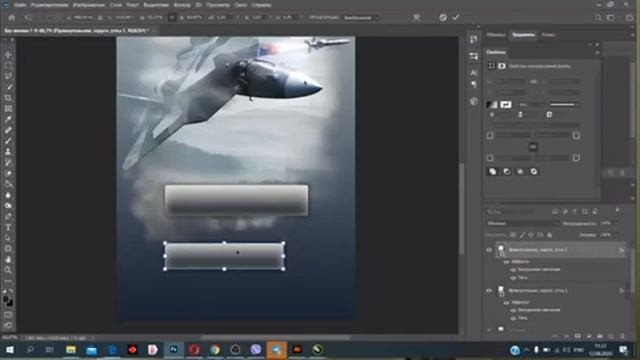
Task: Open the Properties panel flyout menu
Action: click(x=597, y=52)
